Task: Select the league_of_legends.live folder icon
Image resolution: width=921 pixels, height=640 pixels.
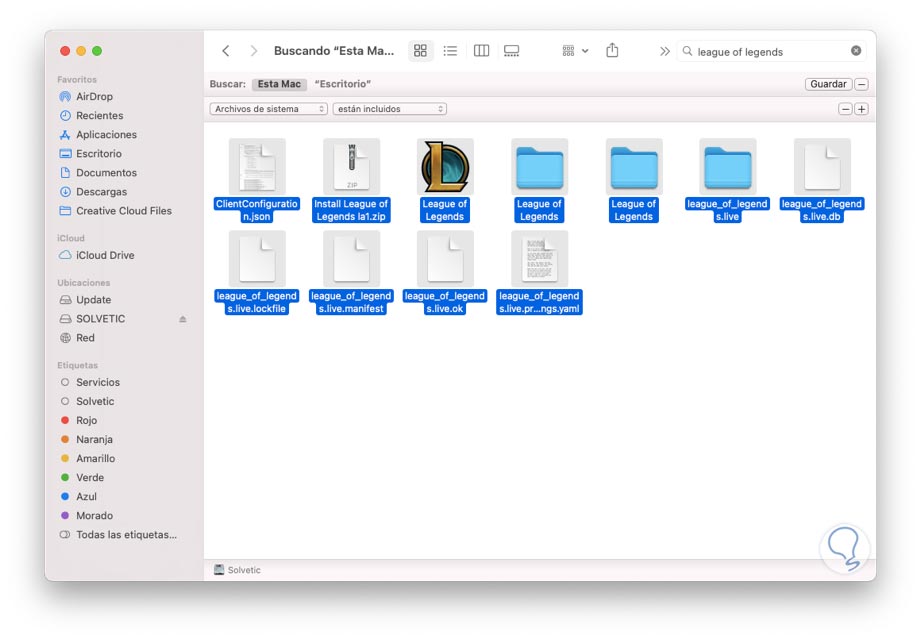Action: pyautogui.click(x=728, y=167)
